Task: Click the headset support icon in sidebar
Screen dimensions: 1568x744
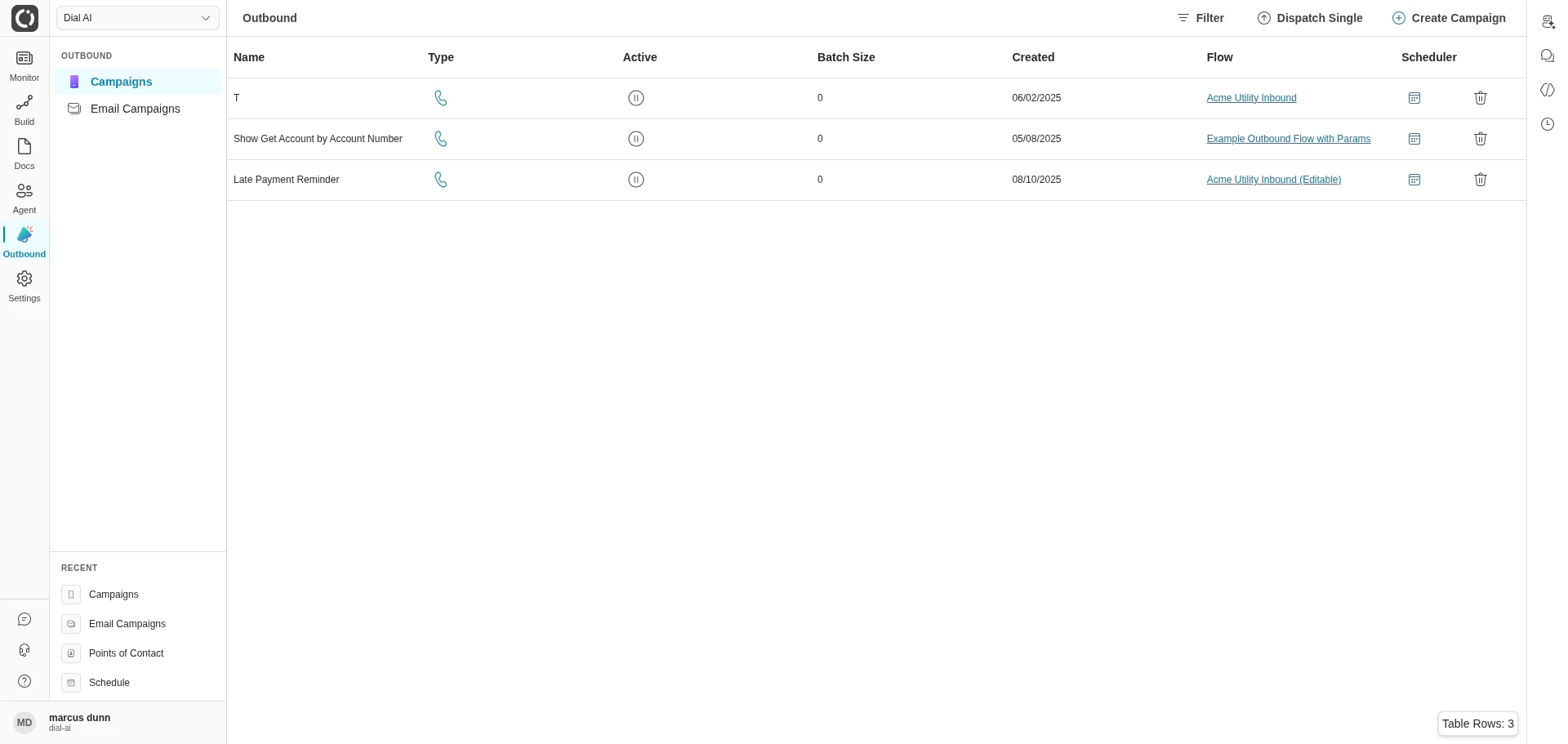Action: (24, 650)
